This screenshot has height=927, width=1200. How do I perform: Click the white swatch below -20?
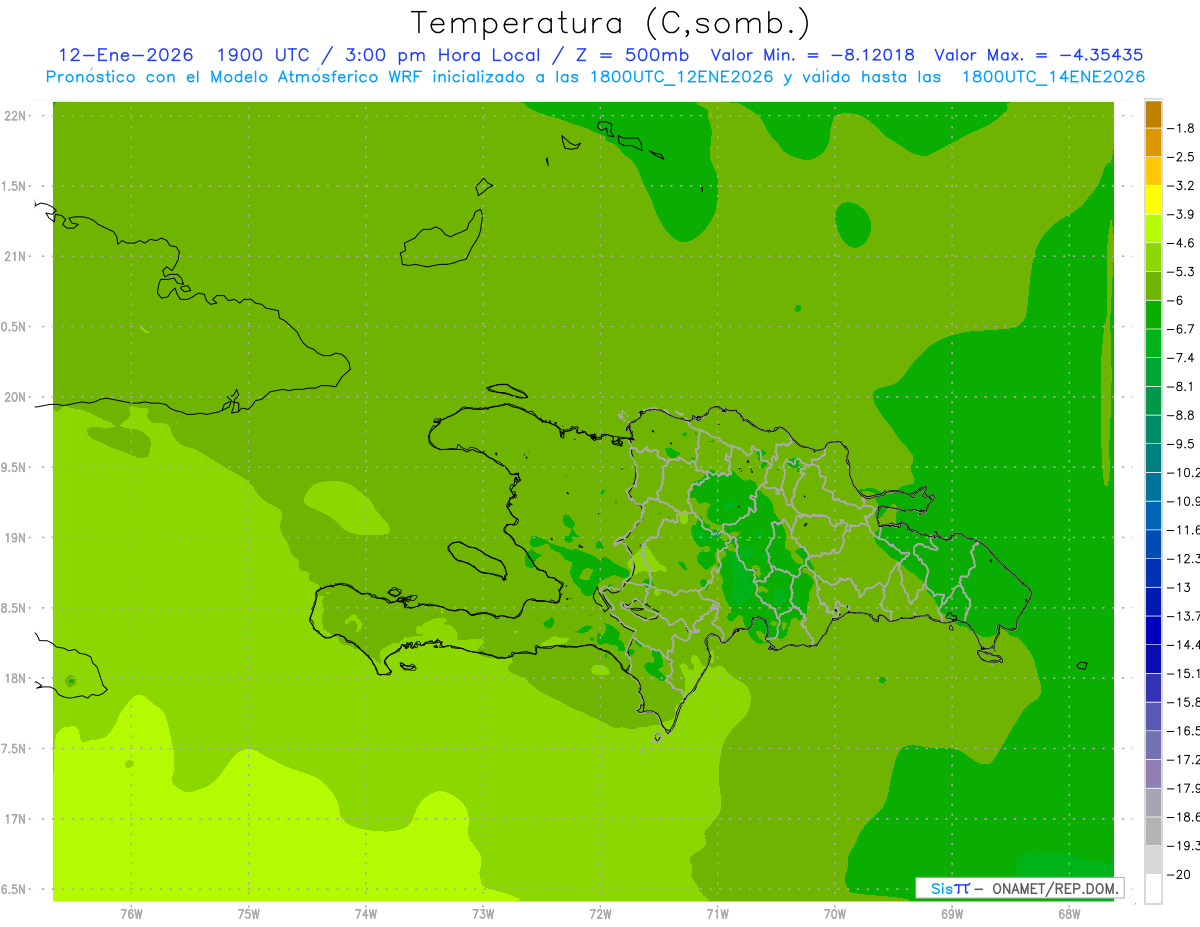[x=1153, y=888]
